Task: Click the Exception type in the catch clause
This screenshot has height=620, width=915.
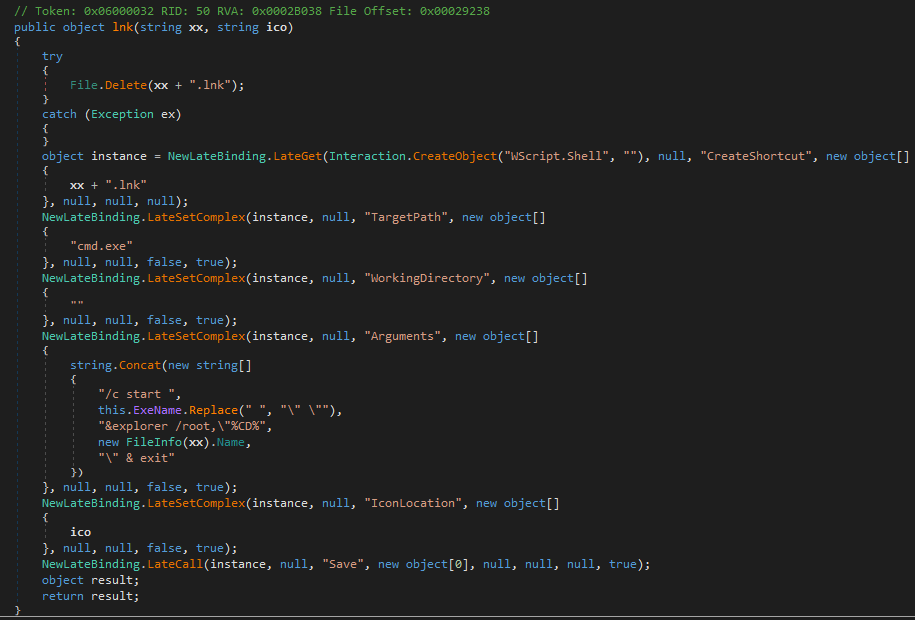Action: [123, 114]
